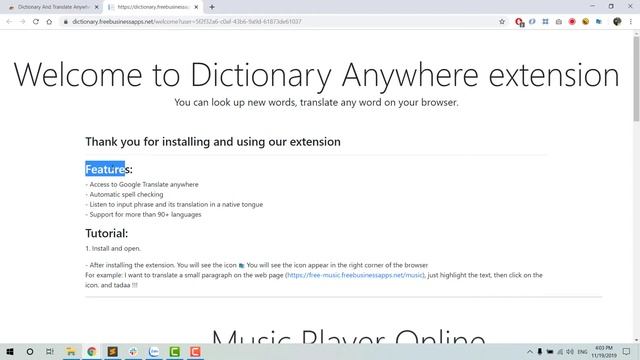Open Task View on taskbar
The height and width of the screenshot is (360, 640).
pos(50,351)
